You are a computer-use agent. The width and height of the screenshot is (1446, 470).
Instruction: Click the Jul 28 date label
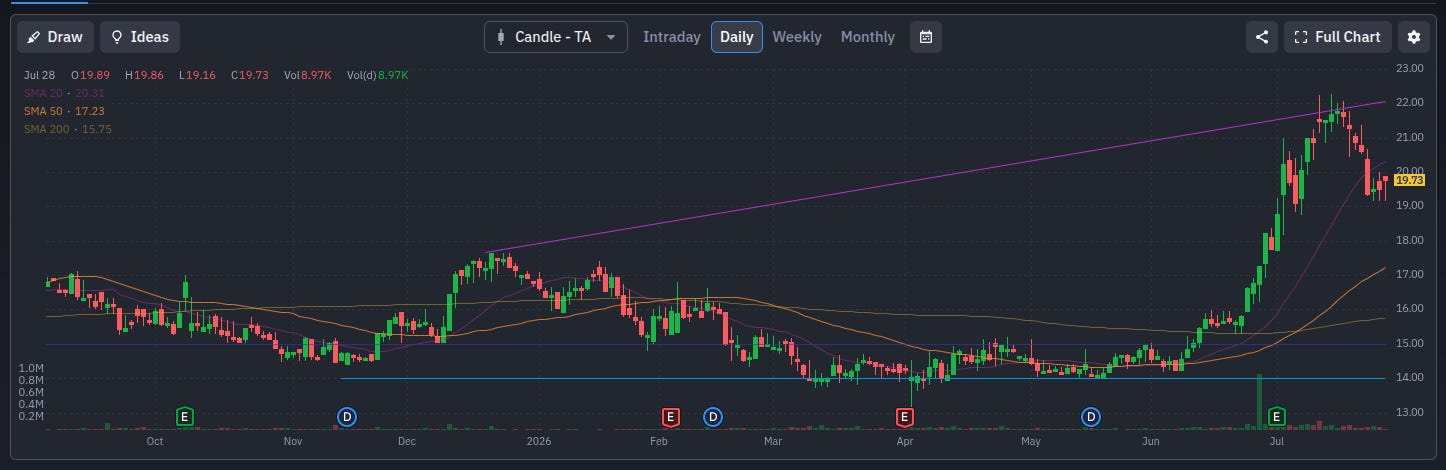pos(37,75)
